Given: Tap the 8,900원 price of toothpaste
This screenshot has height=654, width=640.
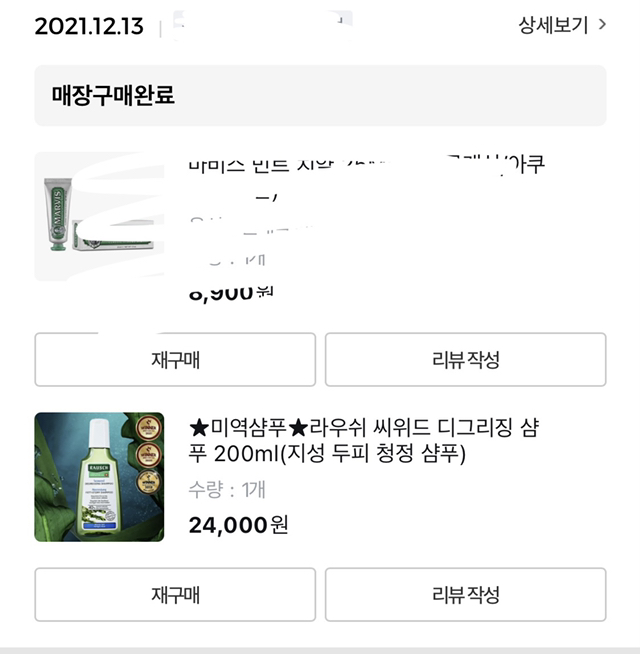Looking at the screenshot, I should pos(230,292).
